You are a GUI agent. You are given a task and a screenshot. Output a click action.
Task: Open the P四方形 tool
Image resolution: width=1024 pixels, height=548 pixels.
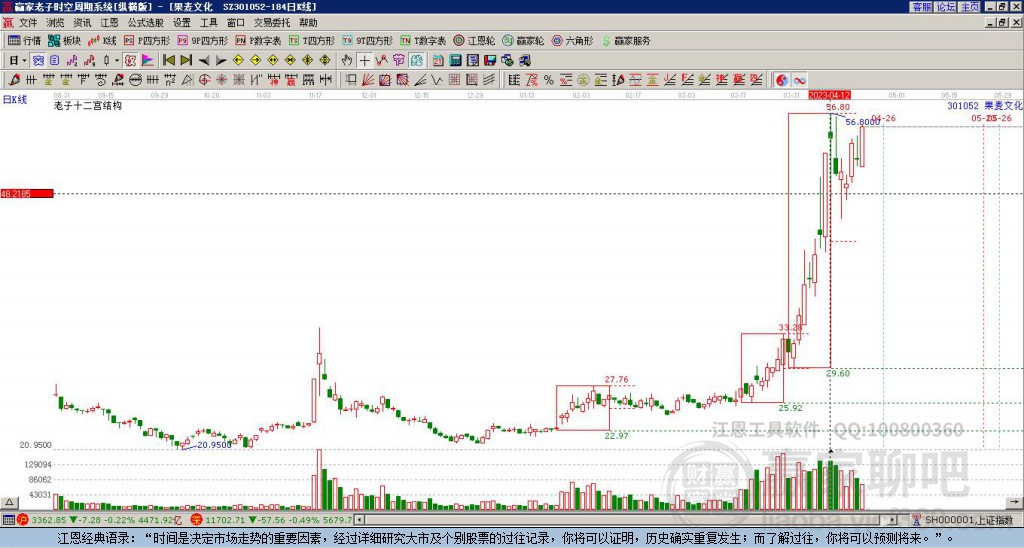point(147,40)
